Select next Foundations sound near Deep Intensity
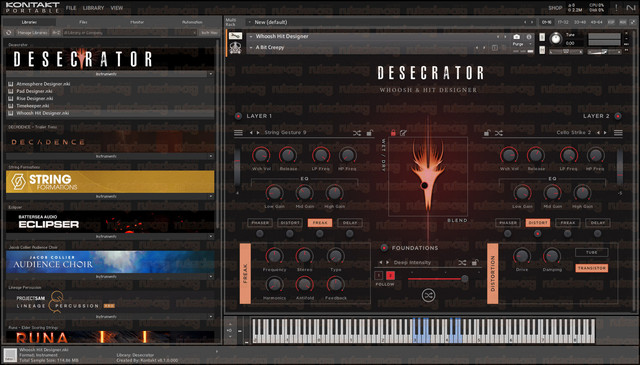The width and height of the screenshot is (640, 365). [x=387, y=263]
